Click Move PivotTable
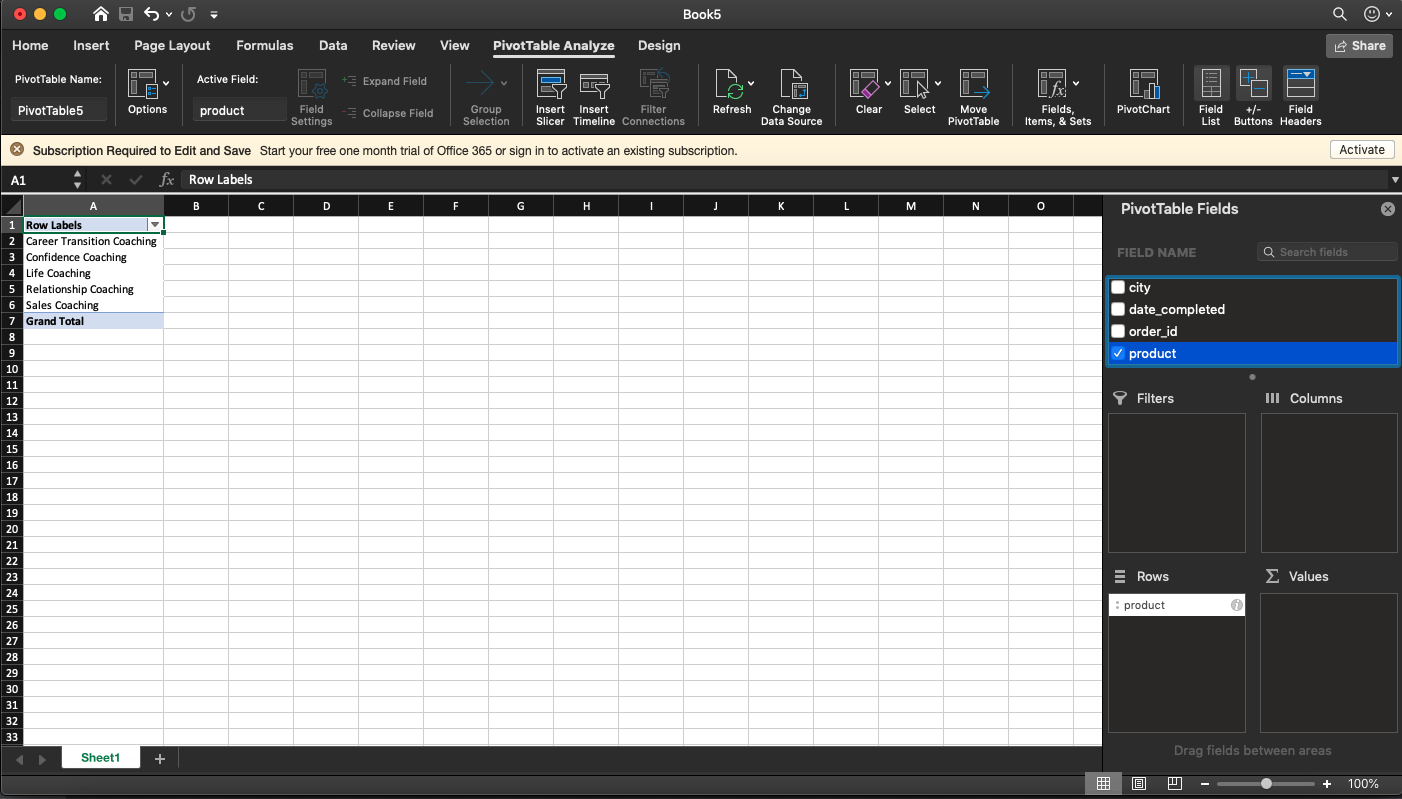This screenshot has width=1402, height=799. [x=973, y=98]
